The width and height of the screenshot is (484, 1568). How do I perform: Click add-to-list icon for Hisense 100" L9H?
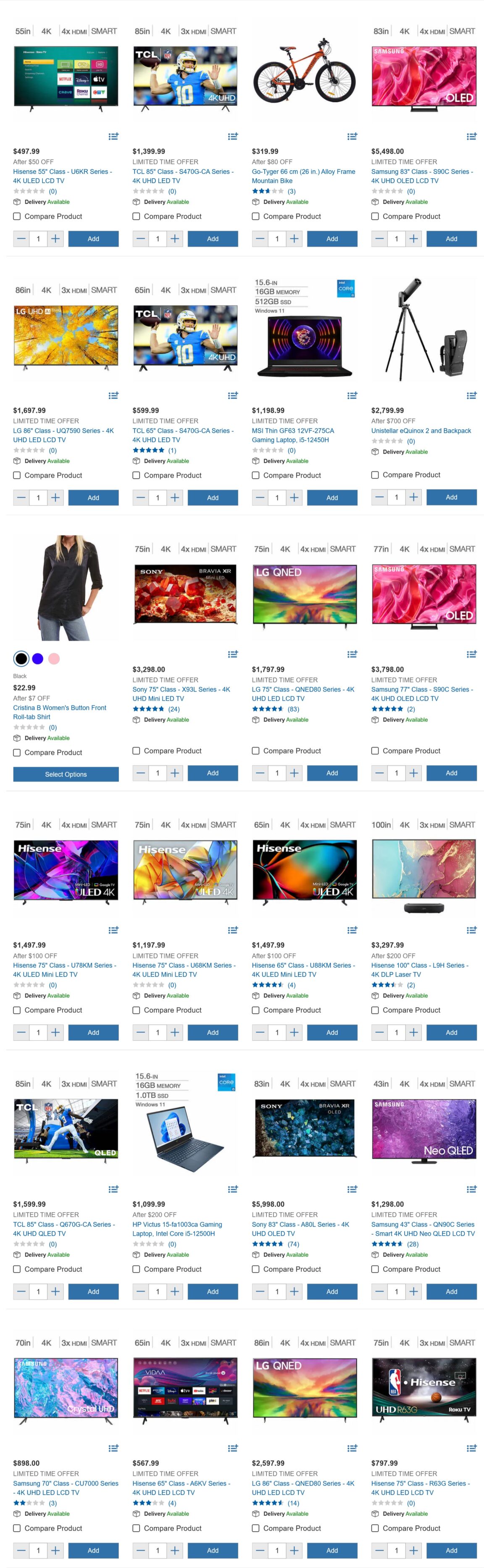pyautogui.click(x=471, y=930)
